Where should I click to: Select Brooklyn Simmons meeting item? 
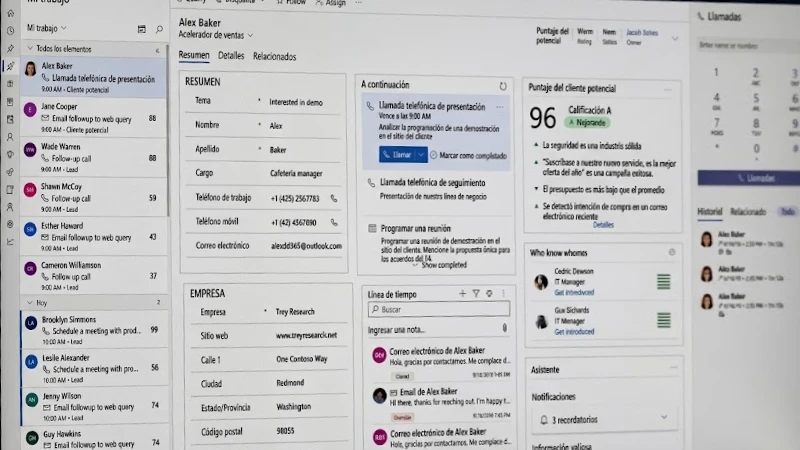(93, 330)
